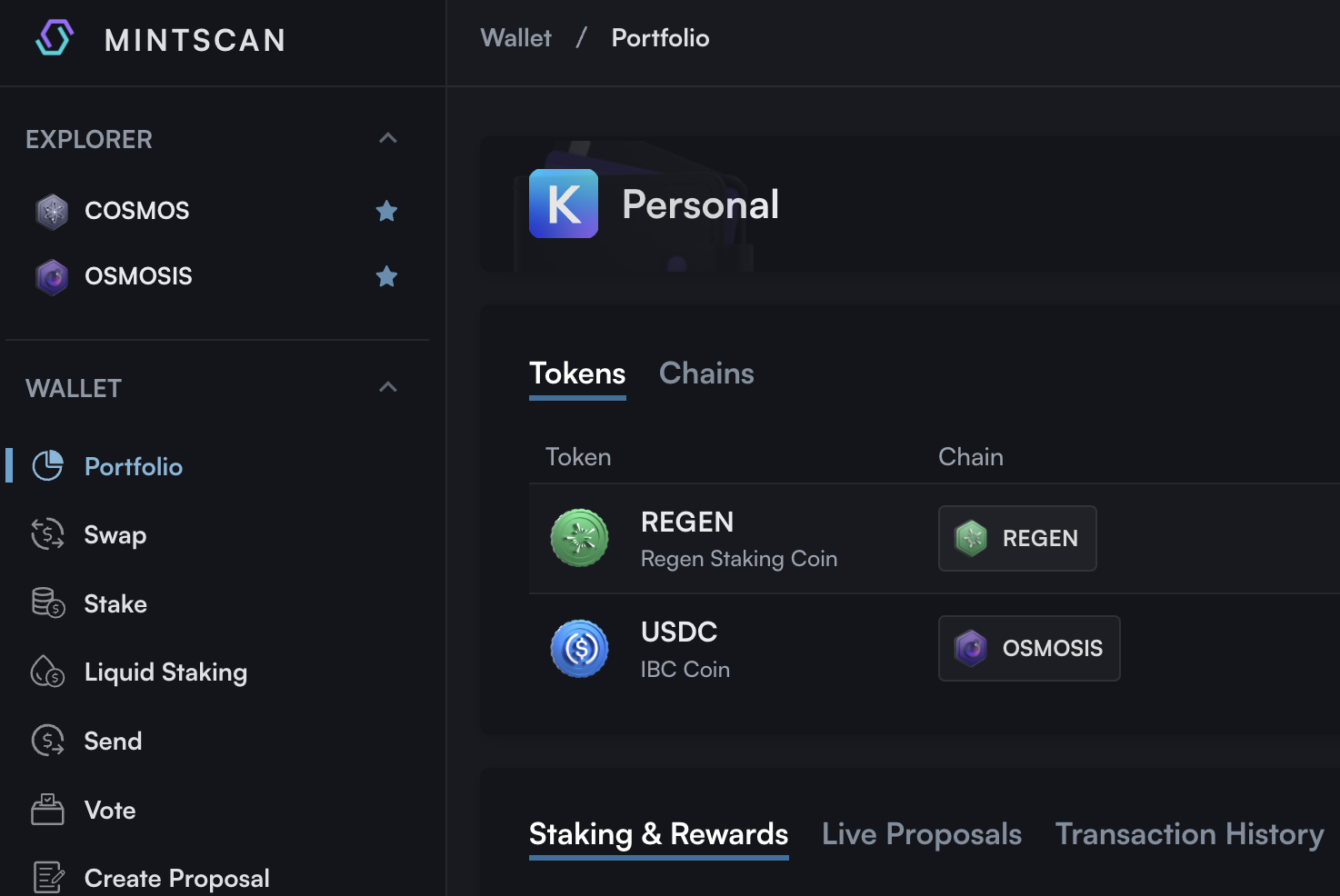Collapse the Wallet section chevron
The image size is (1340, 896).
pyautogui.click(x=388, y=388)
